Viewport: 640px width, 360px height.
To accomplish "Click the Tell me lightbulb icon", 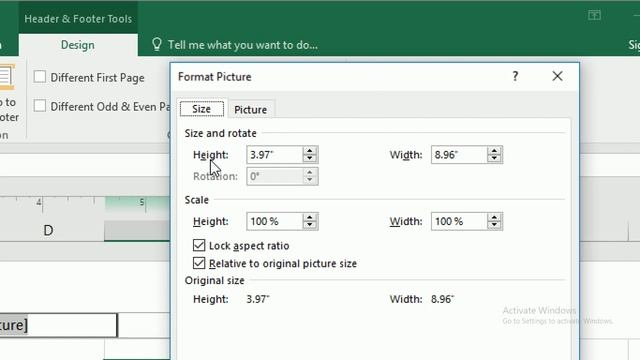I will click(x=157, y=44).
